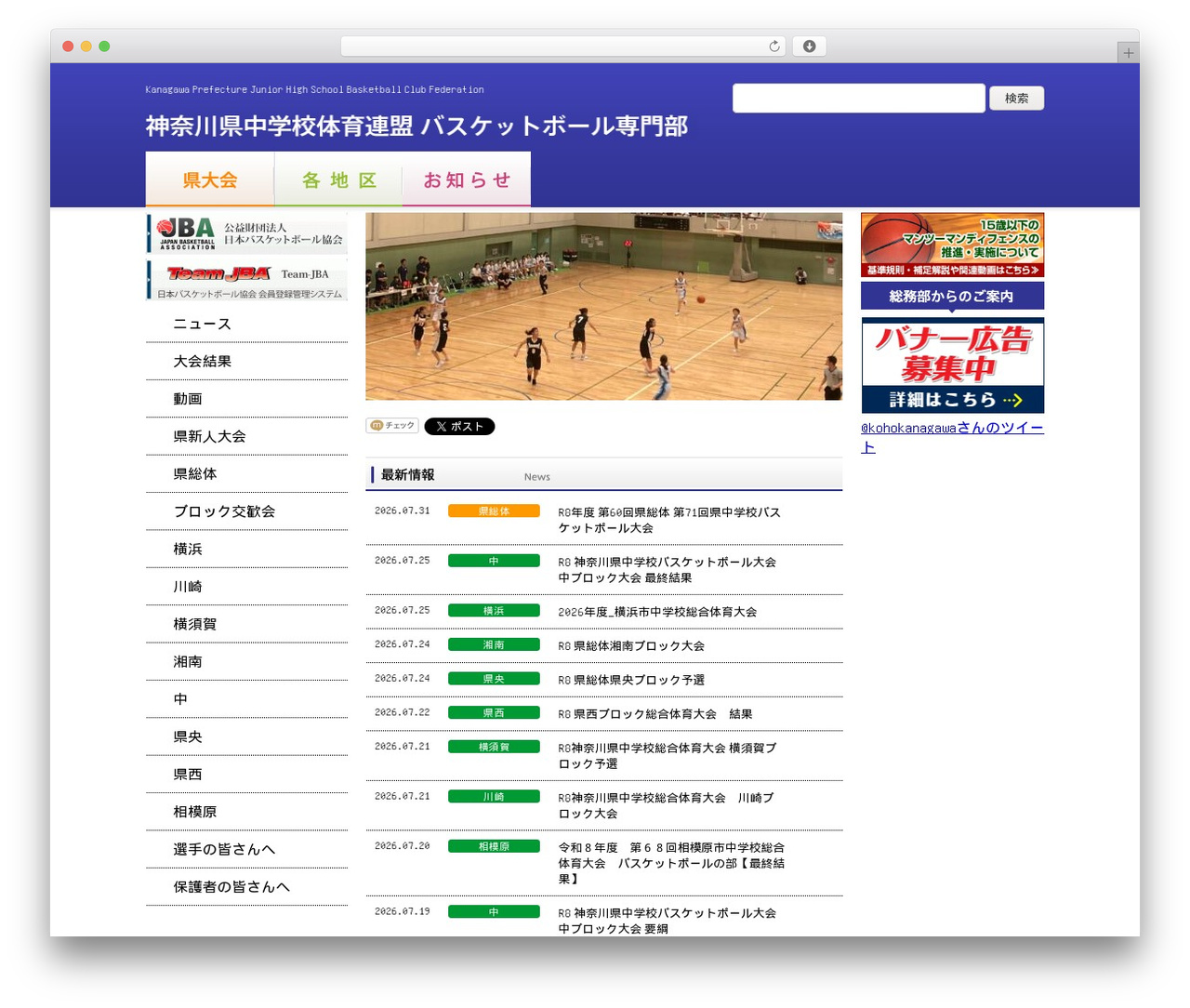Screen dimensions: 1190x1008
Task: Open ブロック交歓会 in the sidebar menu
Action: [246, 511]
